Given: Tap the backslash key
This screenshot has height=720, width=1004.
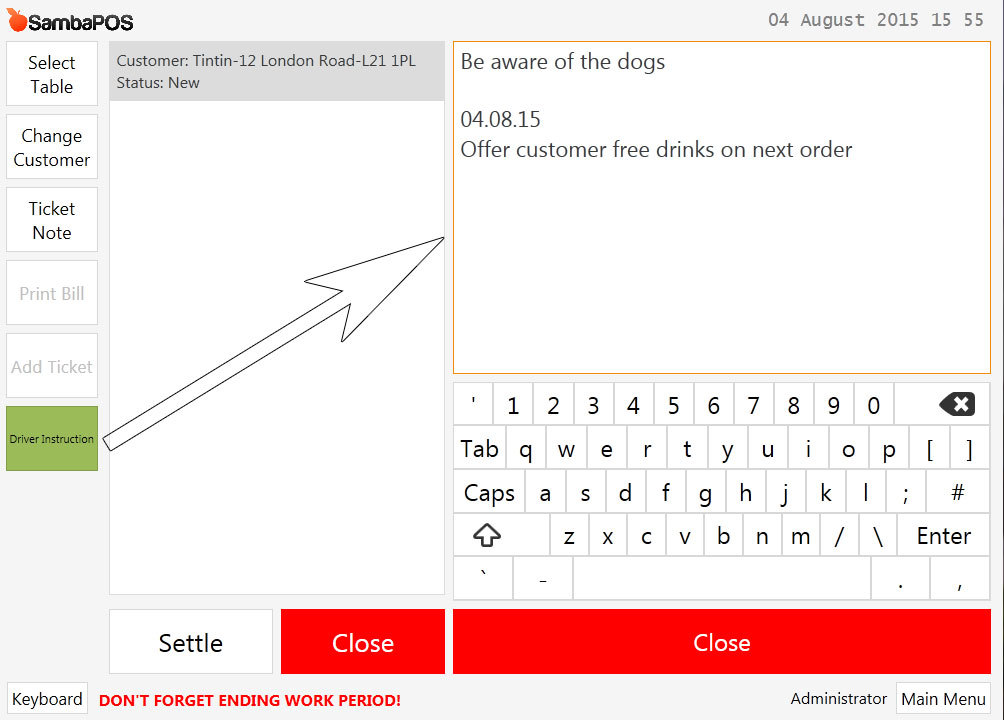Looking at the screenshot, I should [878, 535].
